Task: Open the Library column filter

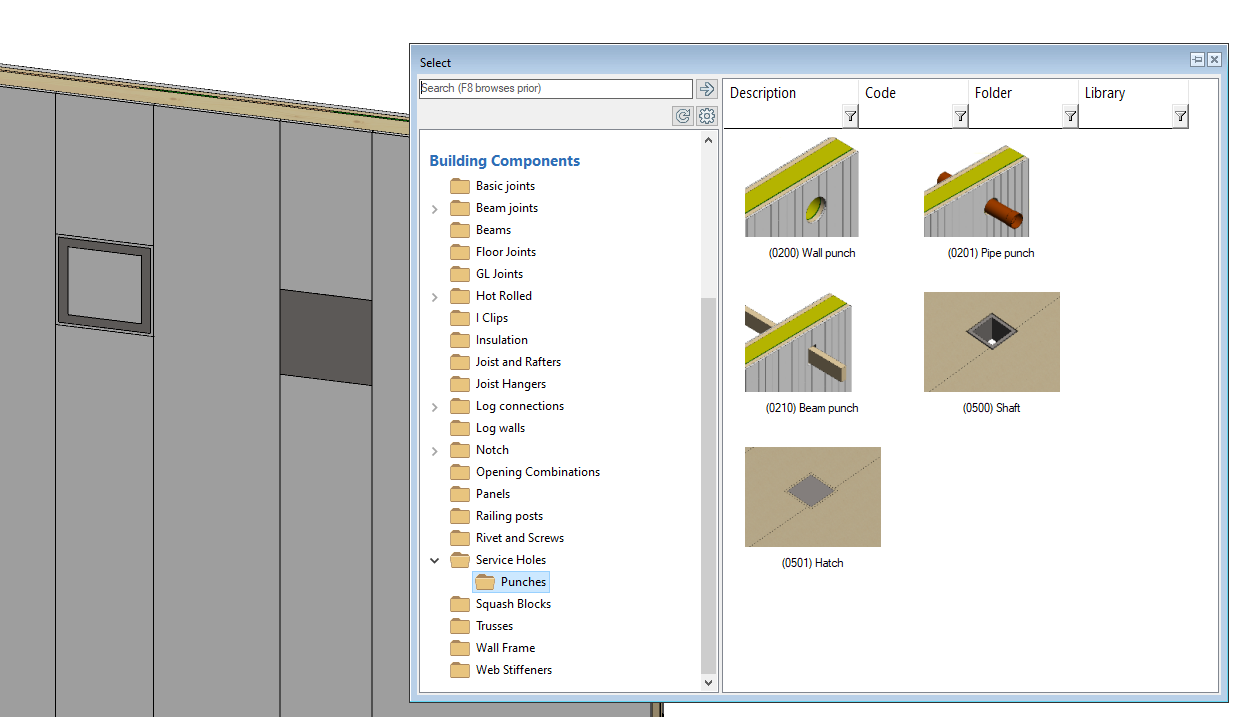Action: 1180,117
